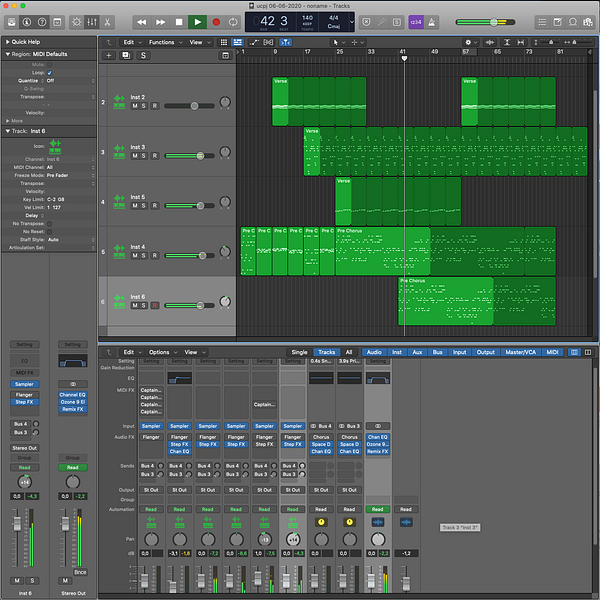The height and width of the screenshot is (600, 600).
Task: Open the Mixer Edit menu
Action: [128, 352]
